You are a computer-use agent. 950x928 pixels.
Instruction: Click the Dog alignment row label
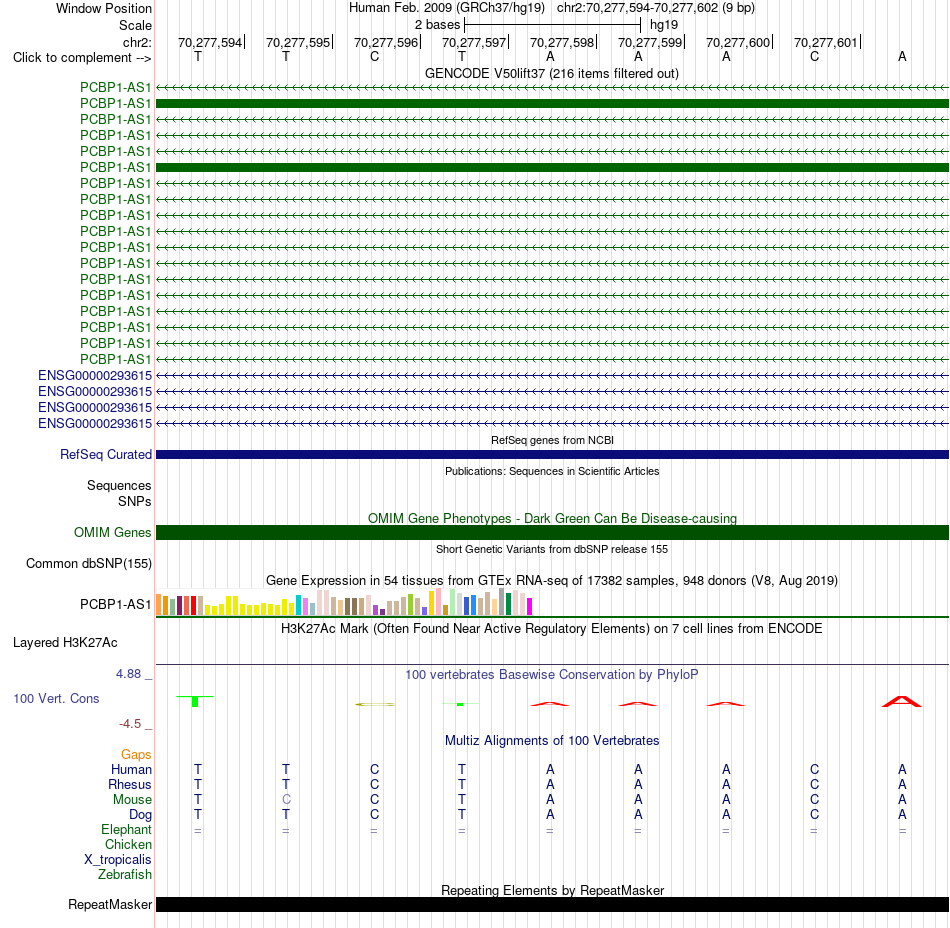(140, 815)
